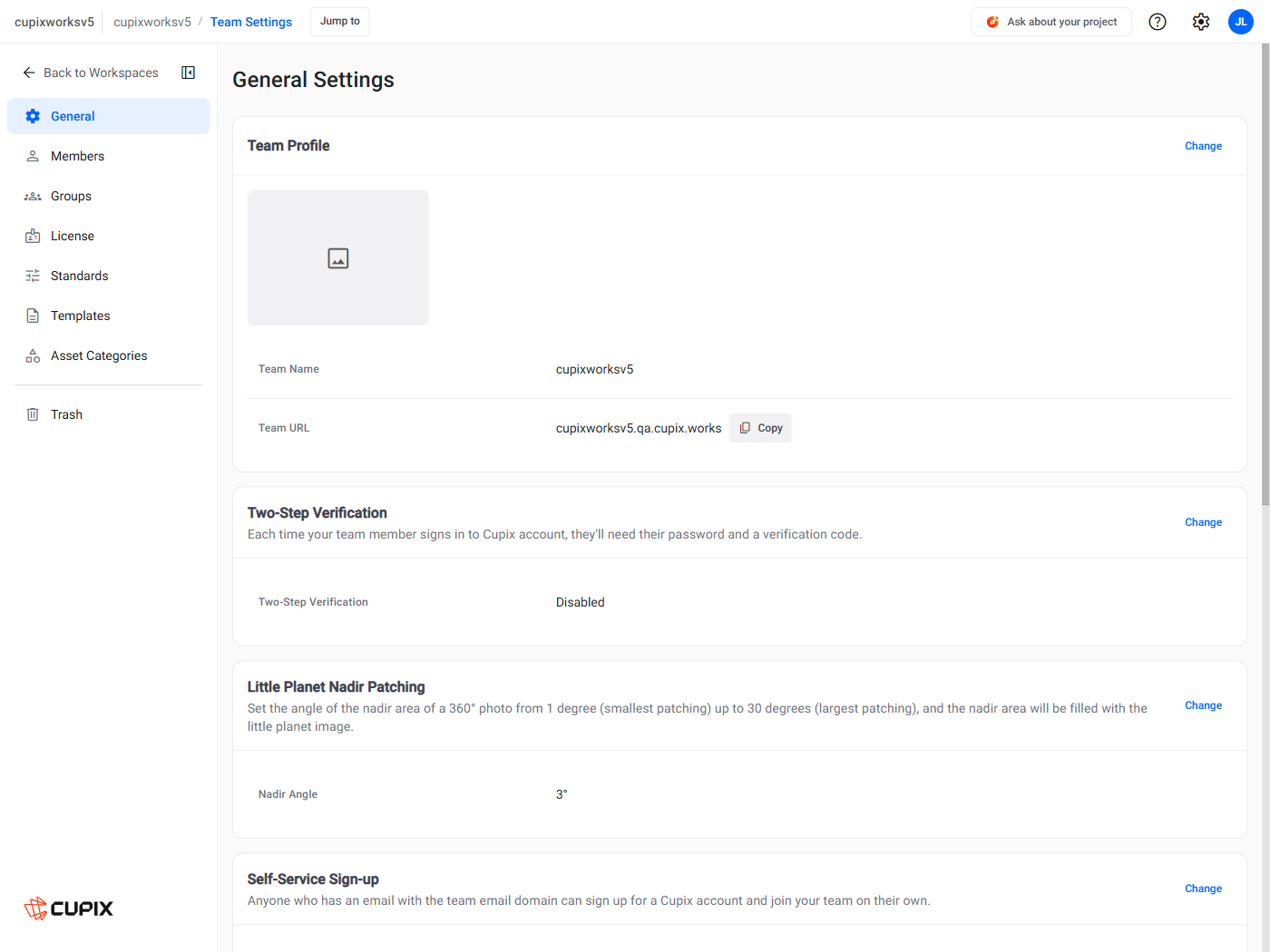This screenshot has width=1270, height=952.
Task: Open the Groups settings page
Action: coord(109,196)
